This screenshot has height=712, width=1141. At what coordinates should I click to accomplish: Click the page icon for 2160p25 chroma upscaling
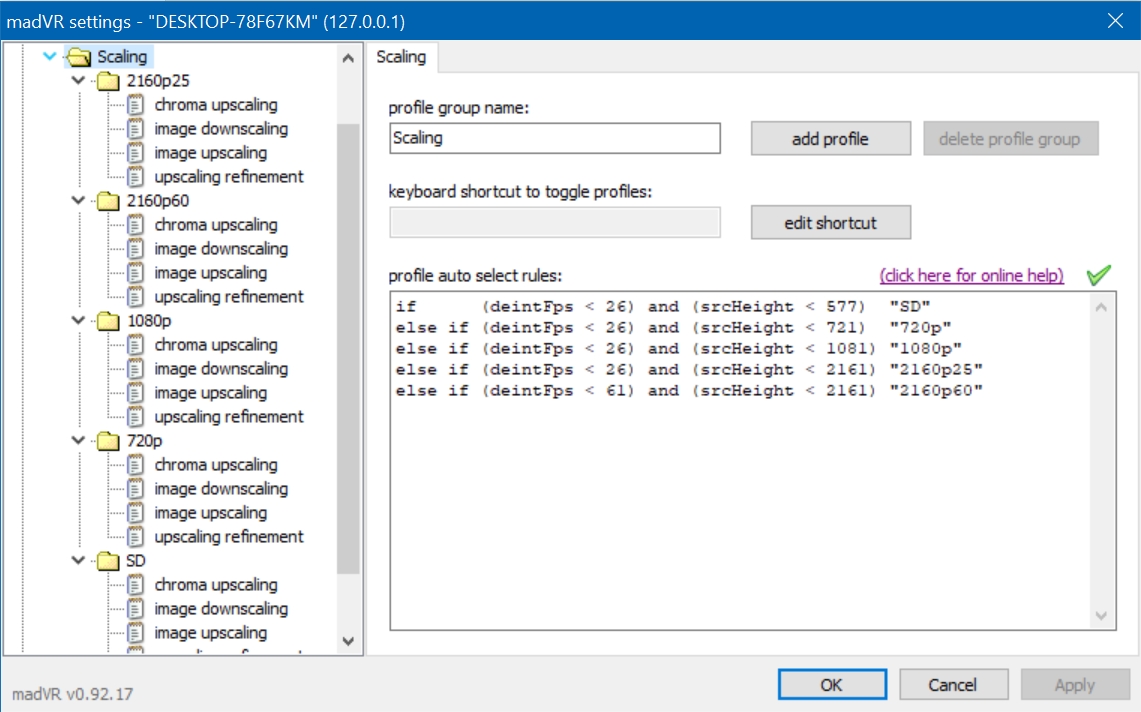135,105
